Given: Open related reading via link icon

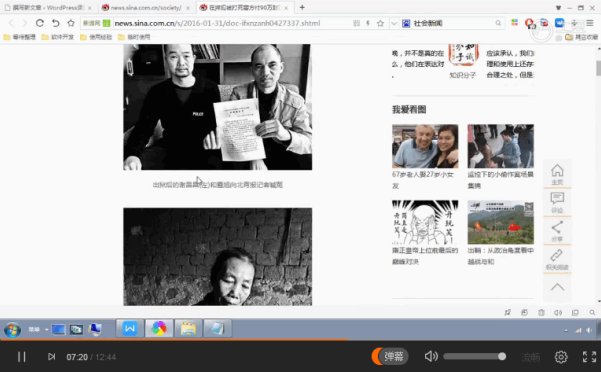Looking at the screenshot, I should coord(557,259).
